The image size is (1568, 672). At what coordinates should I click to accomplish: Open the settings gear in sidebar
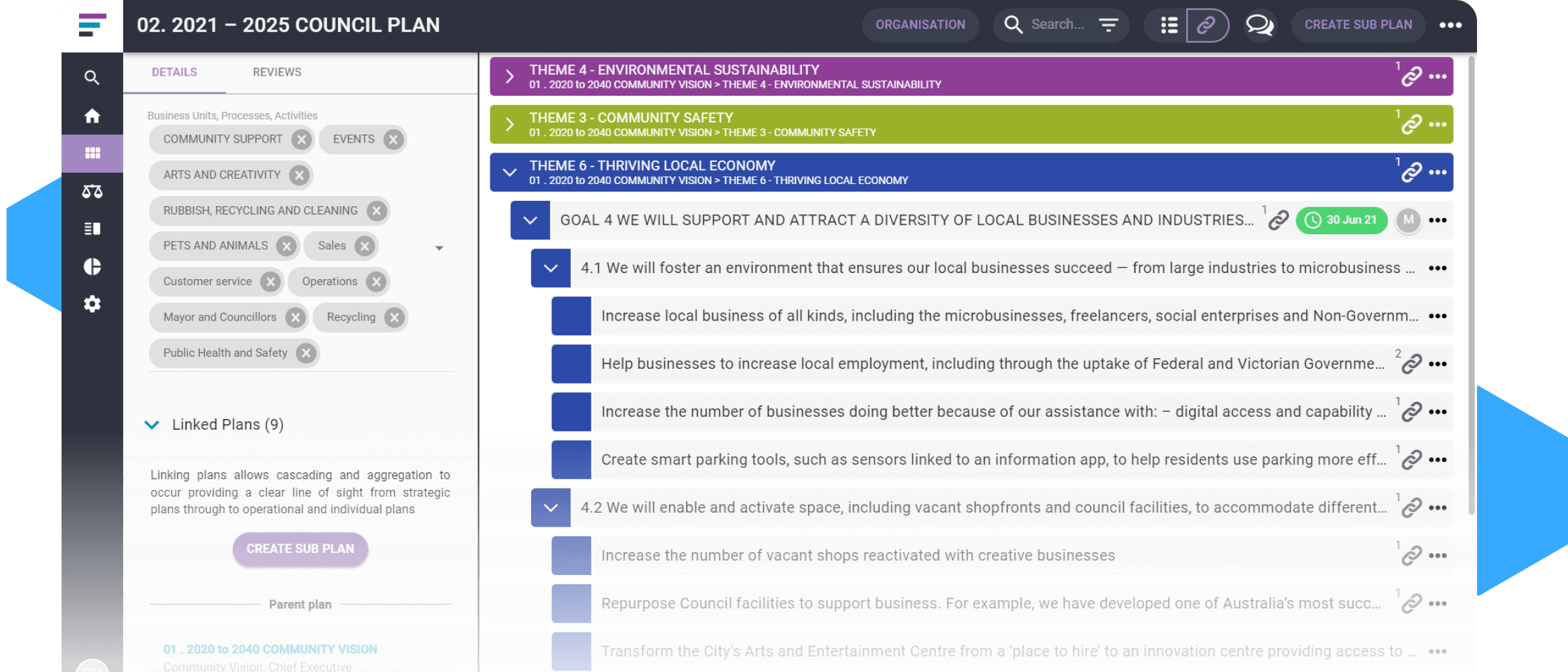[x=92, y=304]
